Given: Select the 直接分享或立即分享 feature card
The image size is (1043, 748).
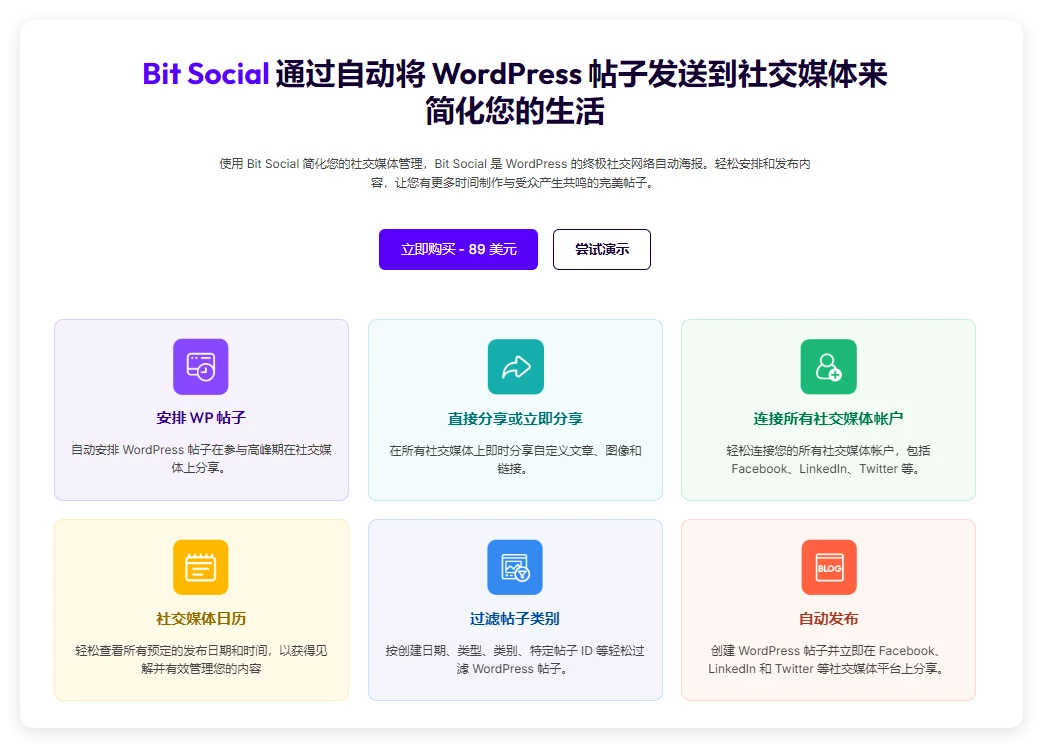Looking at the screenshot, I should point(514,408).
